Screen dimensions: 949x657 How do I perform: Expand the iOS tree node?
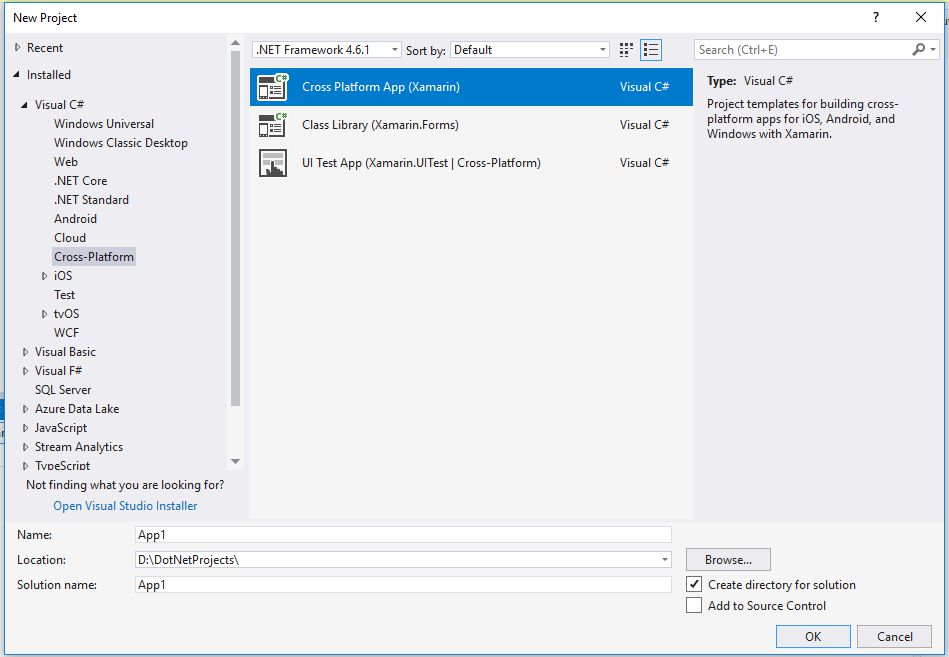[45, 276]
